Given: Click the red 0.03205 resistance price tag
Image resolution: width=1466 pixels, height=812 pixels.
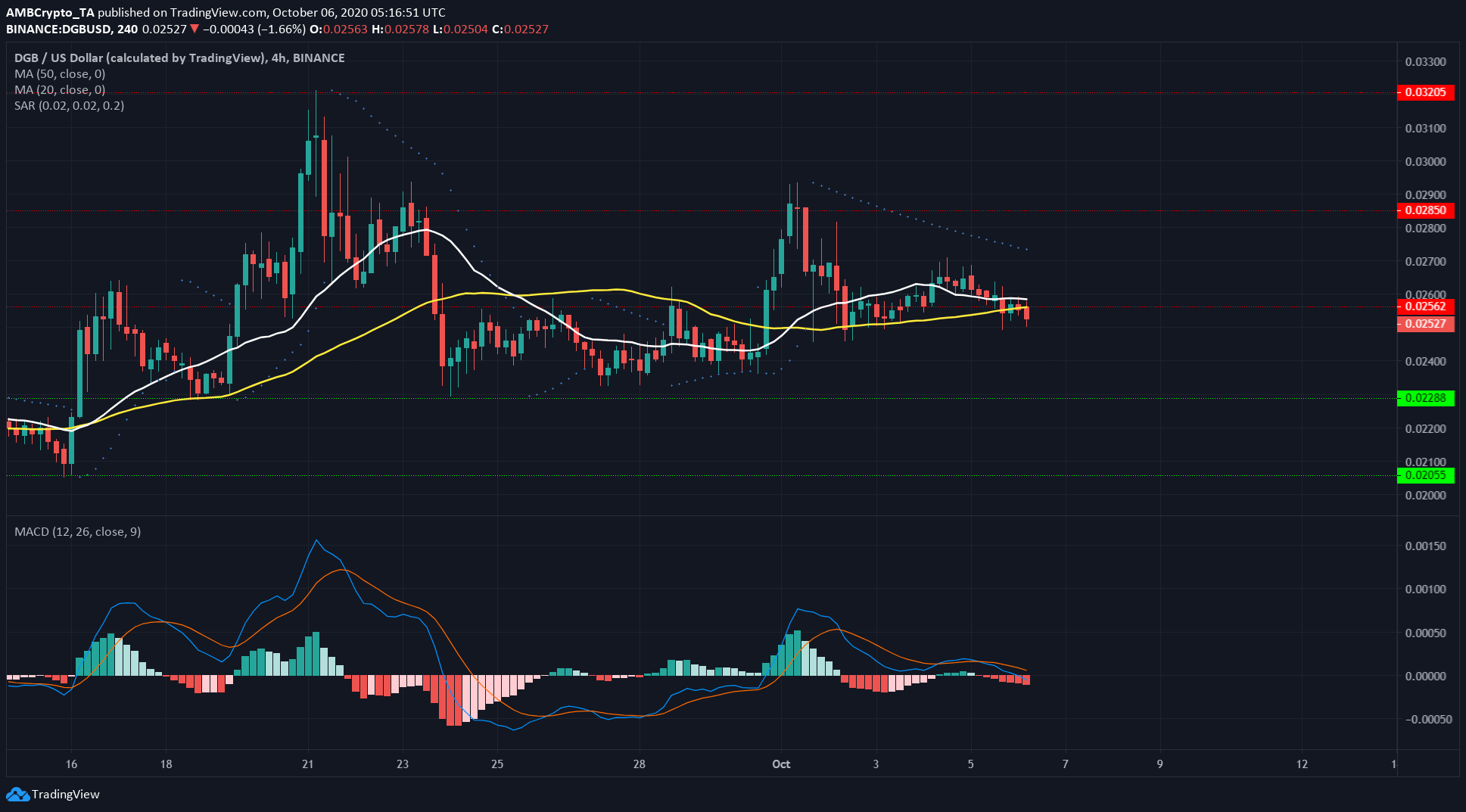Looking at the screenshot, I should 1425,92.
